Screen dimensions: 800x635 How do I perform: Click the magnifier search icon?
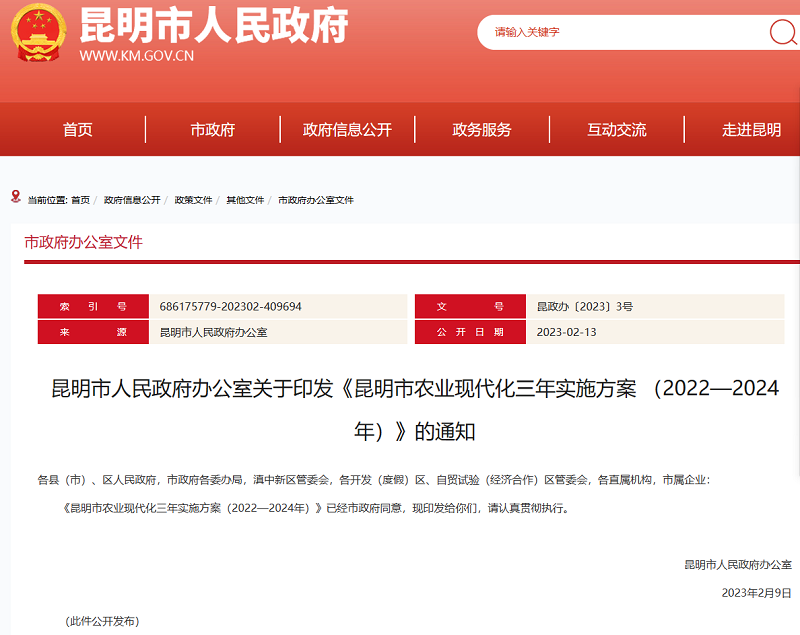[782, 32]
